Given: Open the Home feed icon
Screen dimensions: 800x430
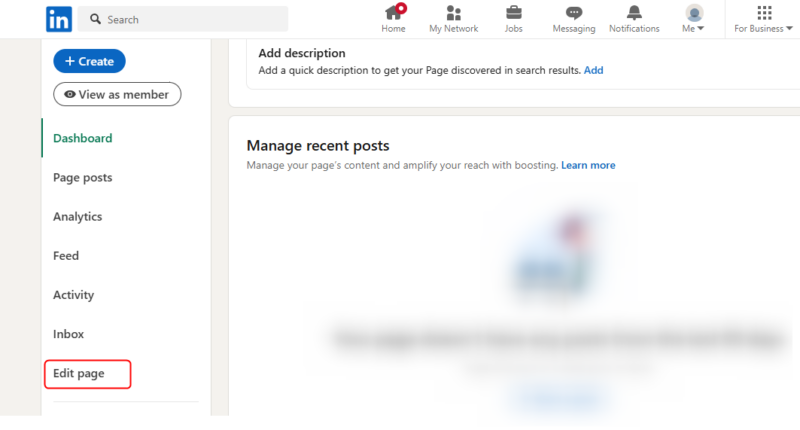Looking at the screenshot, I should 393,19.
